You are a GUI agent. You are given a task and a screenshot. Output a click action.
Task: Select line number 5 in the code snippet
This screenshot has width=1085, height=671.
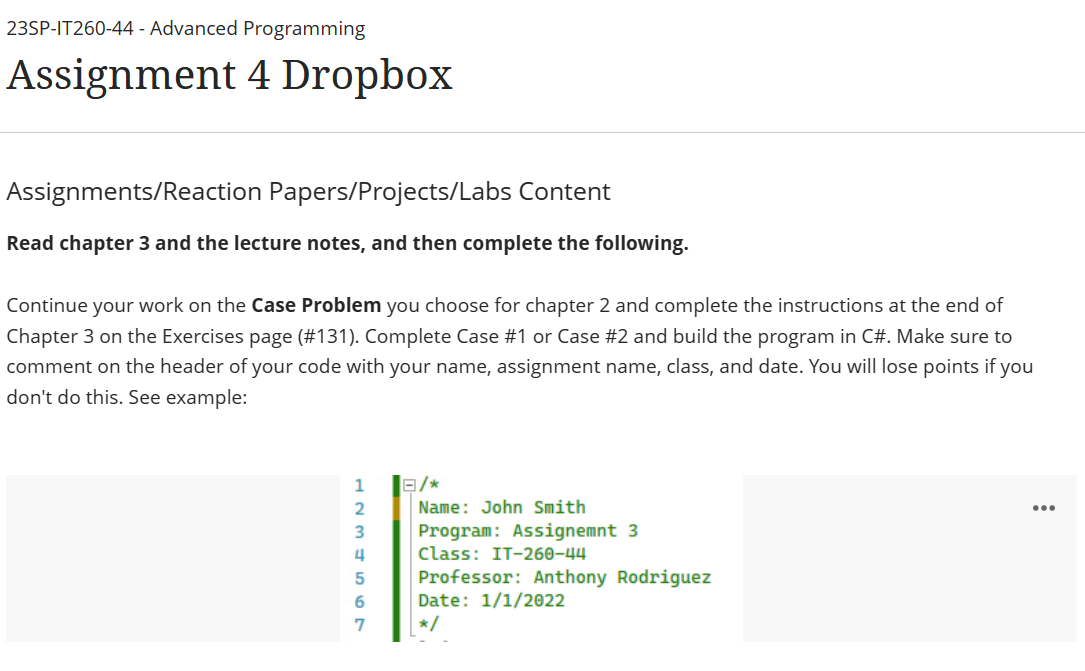click(357, 577)
